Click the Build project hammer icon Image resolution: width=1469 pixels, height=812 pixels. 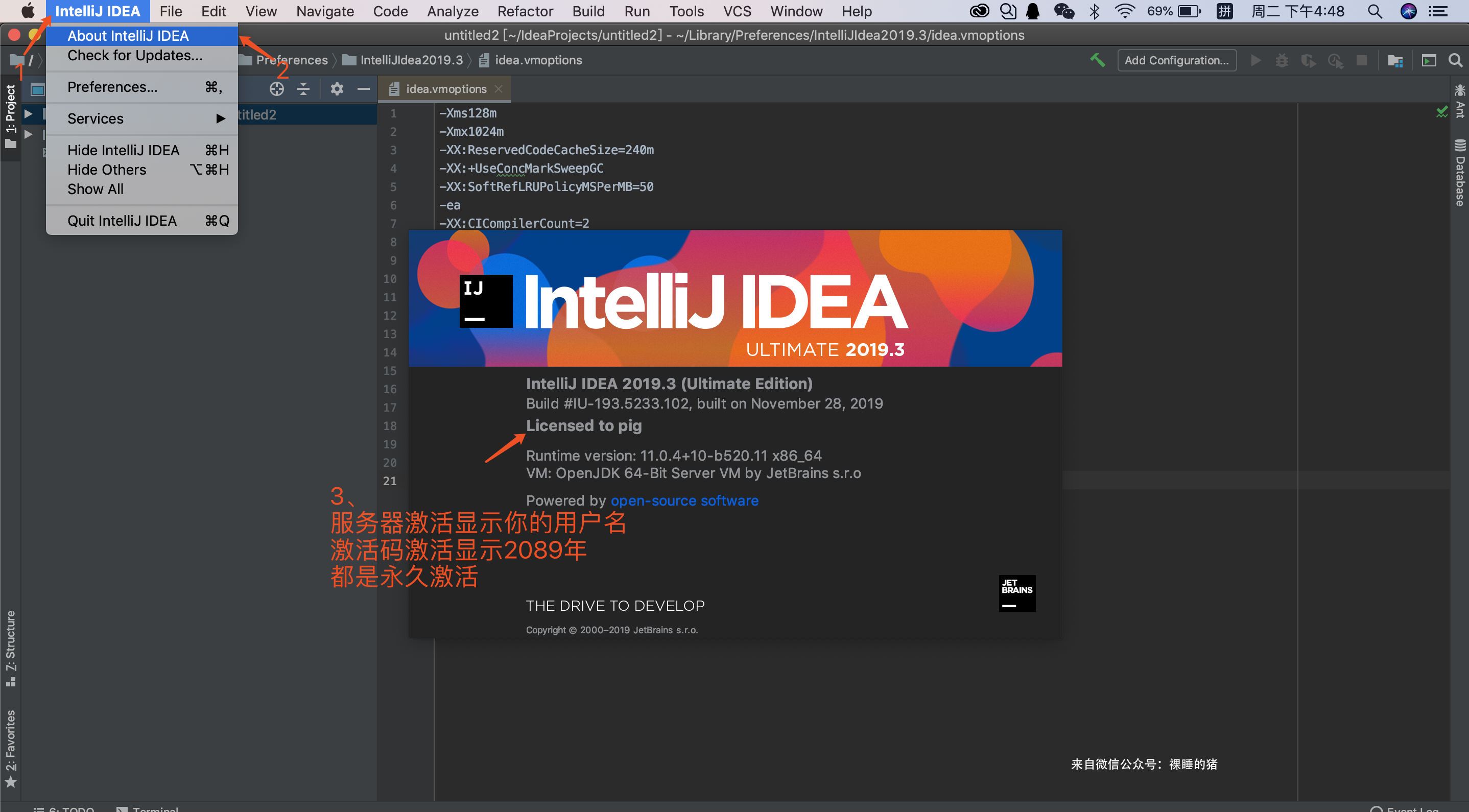click(x=1097, y=60)
